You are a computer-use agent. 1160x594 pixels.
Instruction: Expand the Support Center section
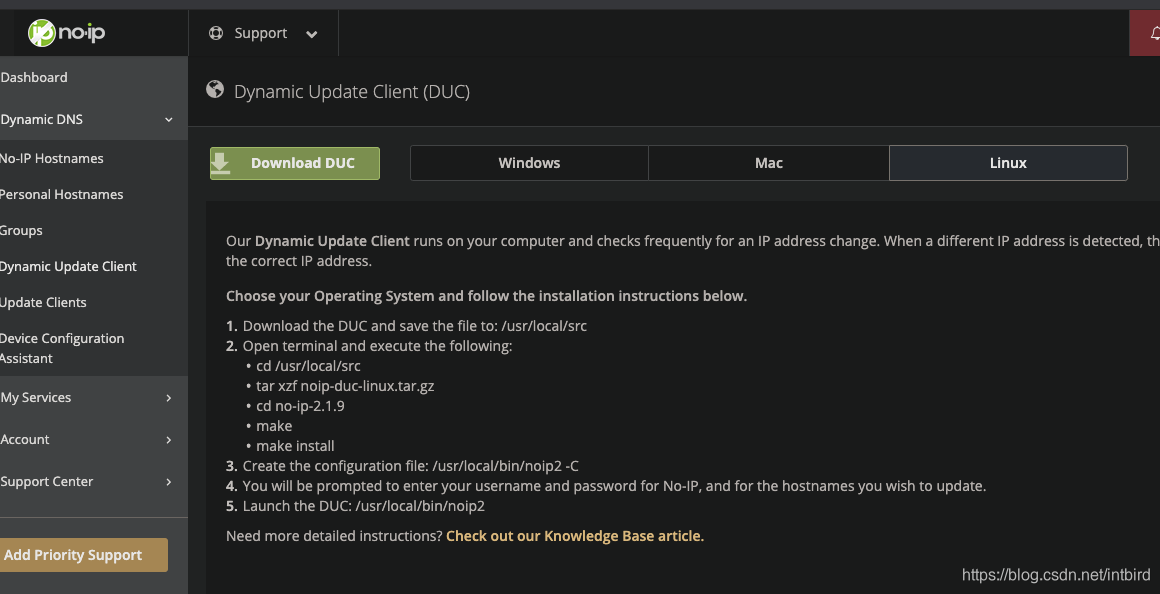[93, 482]
